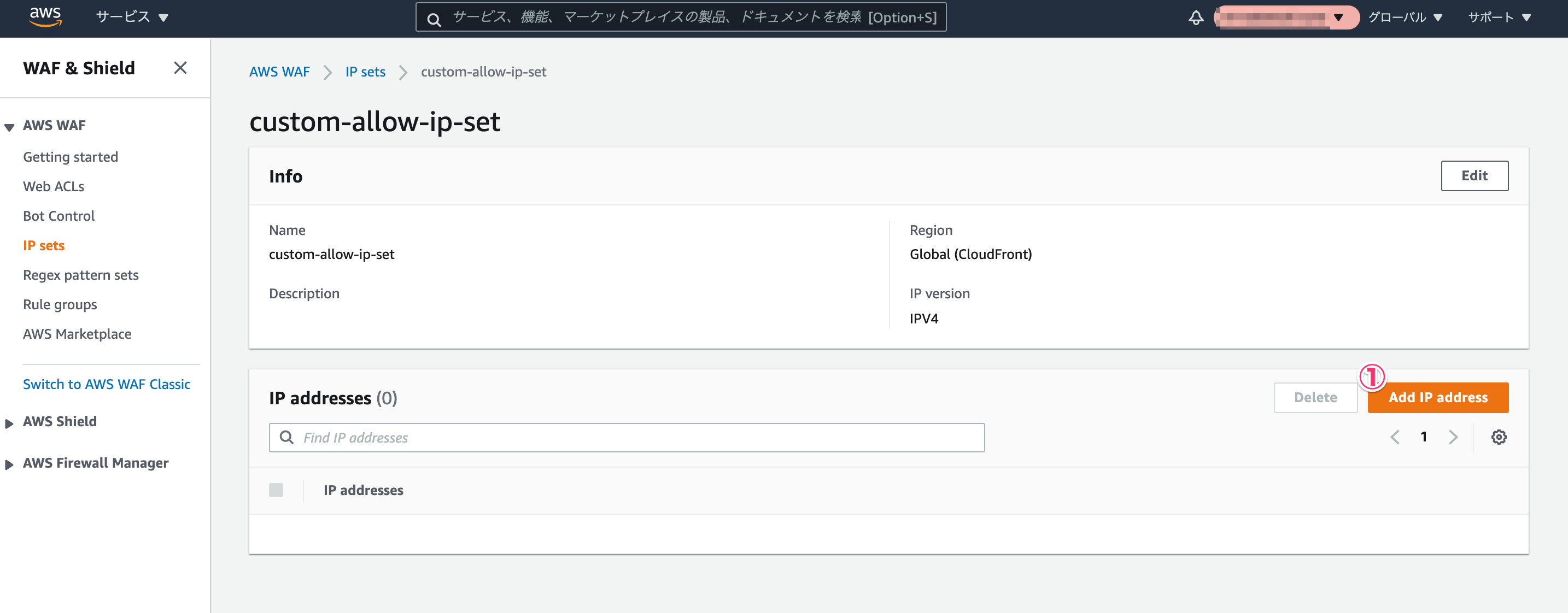The width and height of the screenshot is (1568, 613).
Task: Open Web ACLs in sidebar
Action: 54,186
